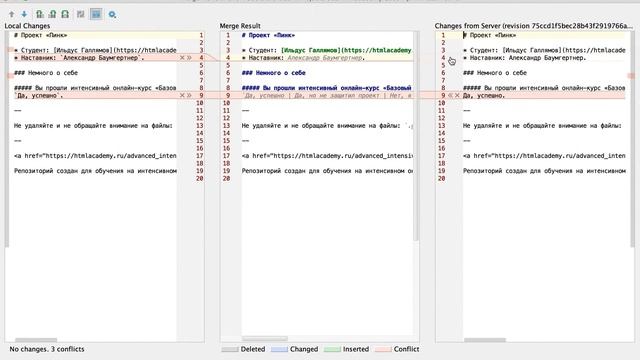640x360 pixels.
Task: Accept local change on line 4 (»)
Action: (x=189, y=58)
